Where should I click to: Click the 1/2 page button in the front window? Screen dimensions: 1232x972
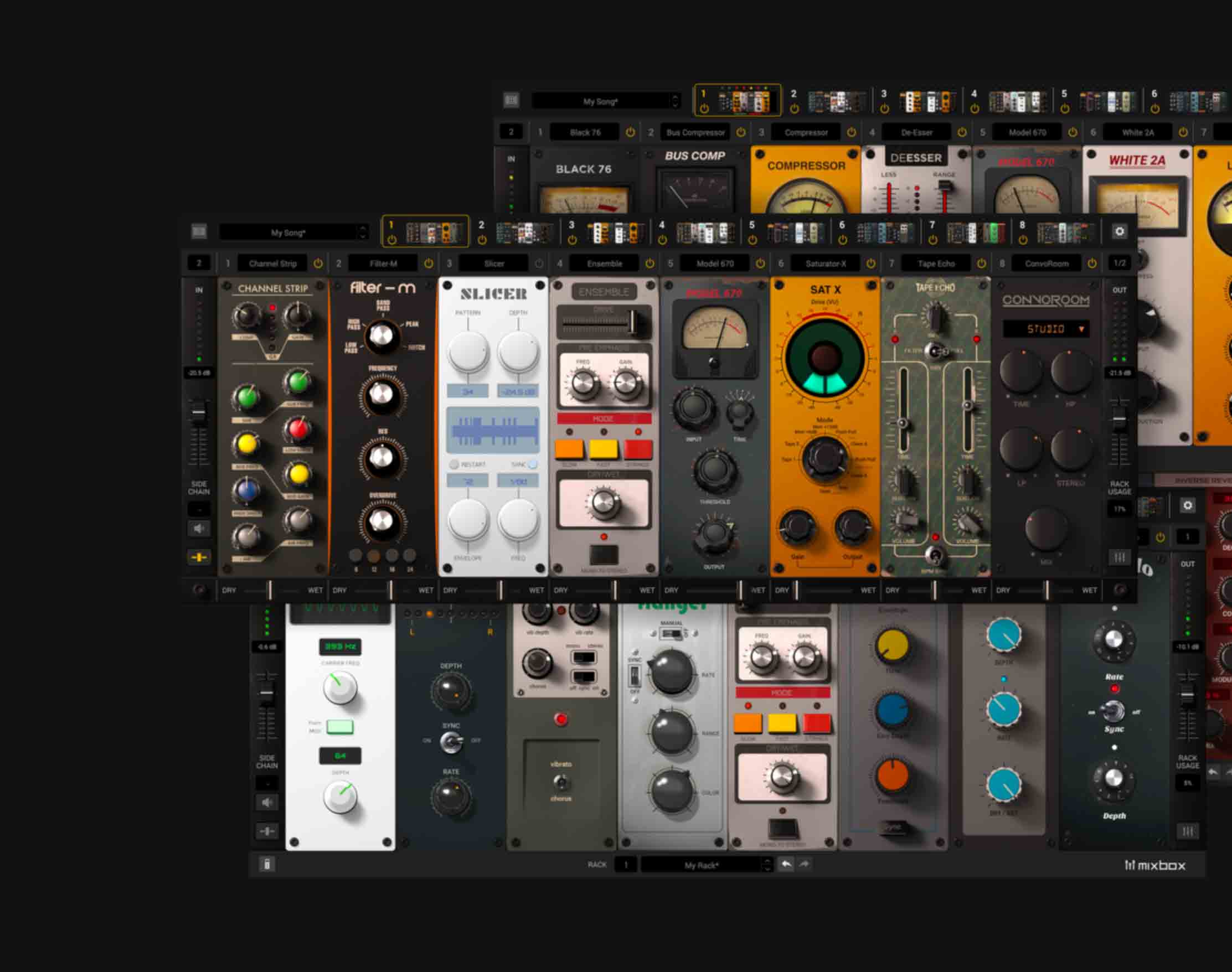pos(1119,263)
